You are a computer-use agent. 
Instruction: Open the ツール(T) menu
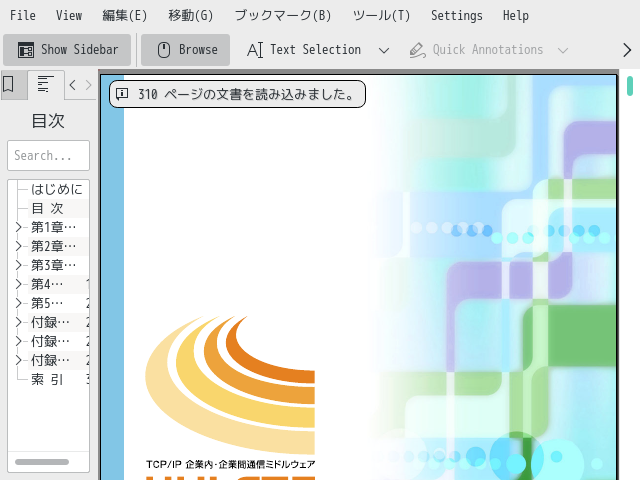[x=381, y=16]
